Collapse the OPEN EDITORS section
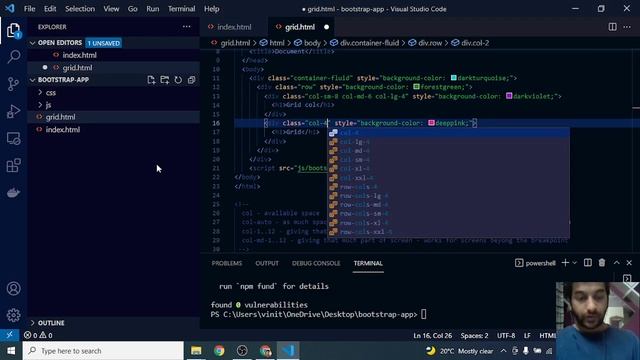 click(x=32, y=43)
